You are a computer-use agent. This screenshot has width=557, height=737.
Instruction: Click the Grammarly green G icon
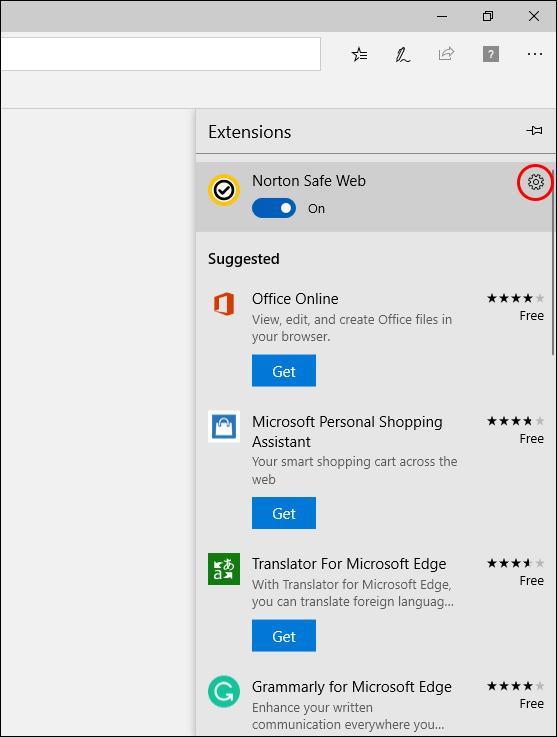pos(224,691)
